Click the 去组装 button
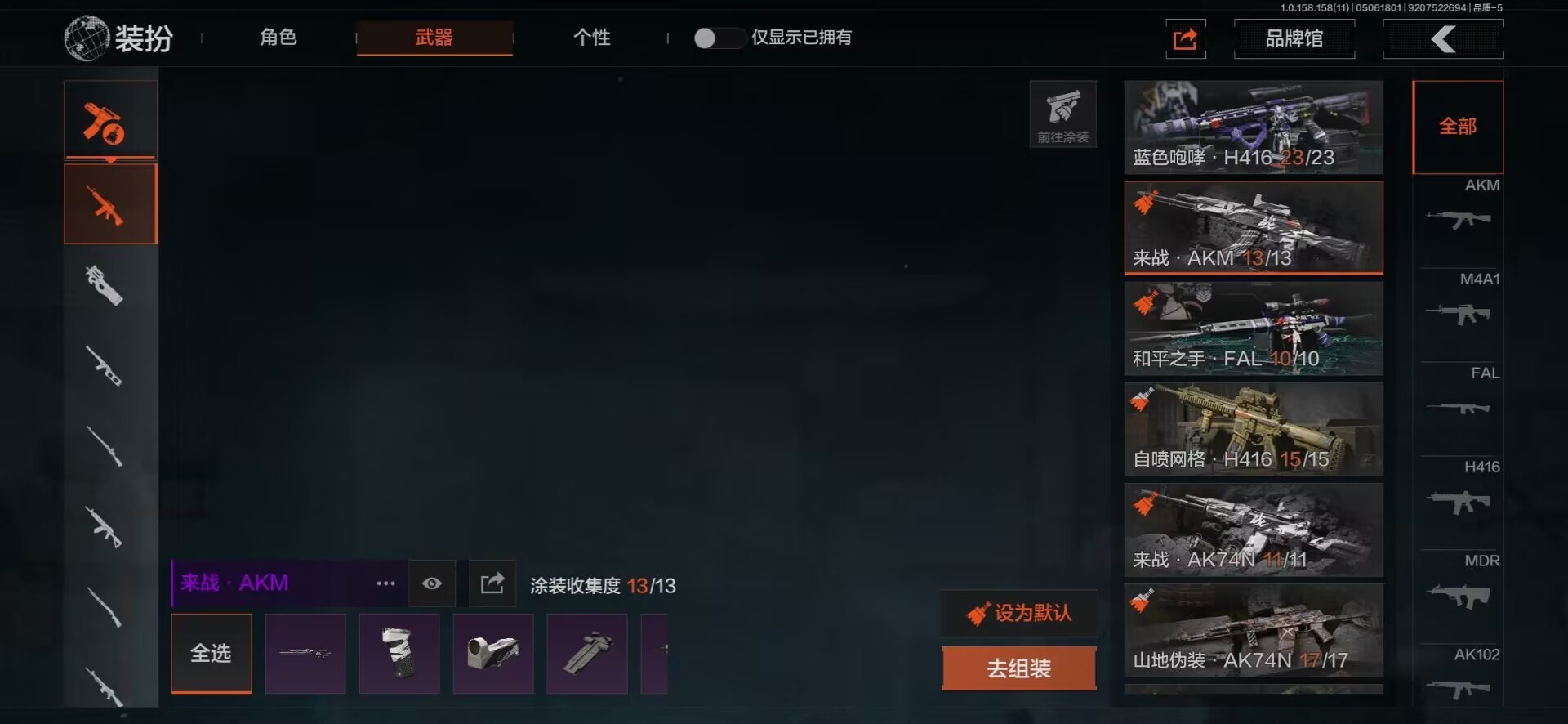The image size is (1568, 724). pyautogui.click(x=1018, y=668)
